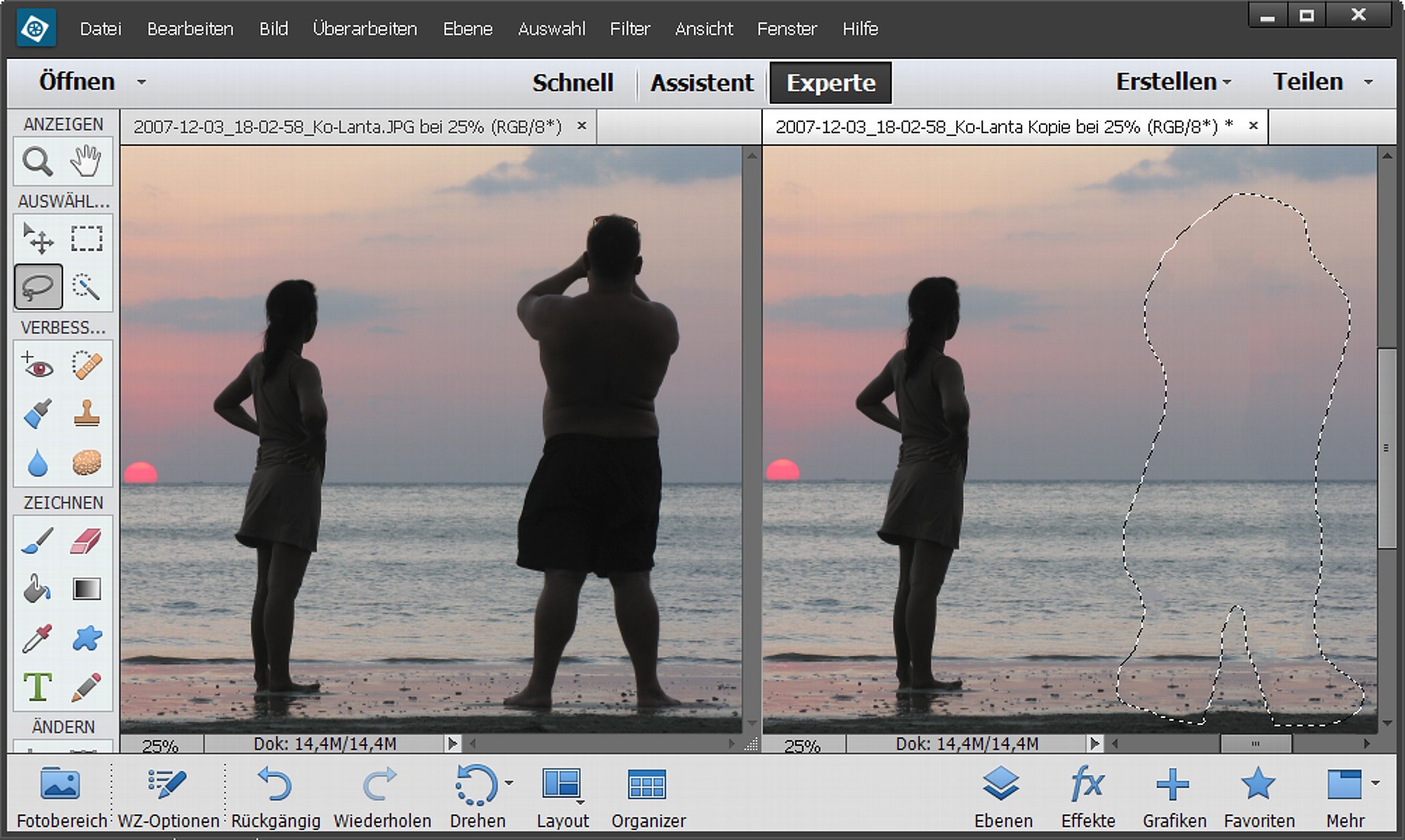1405x840 pixels.
Task: Select the Sponge tool
Action: (x=86, y=463)
